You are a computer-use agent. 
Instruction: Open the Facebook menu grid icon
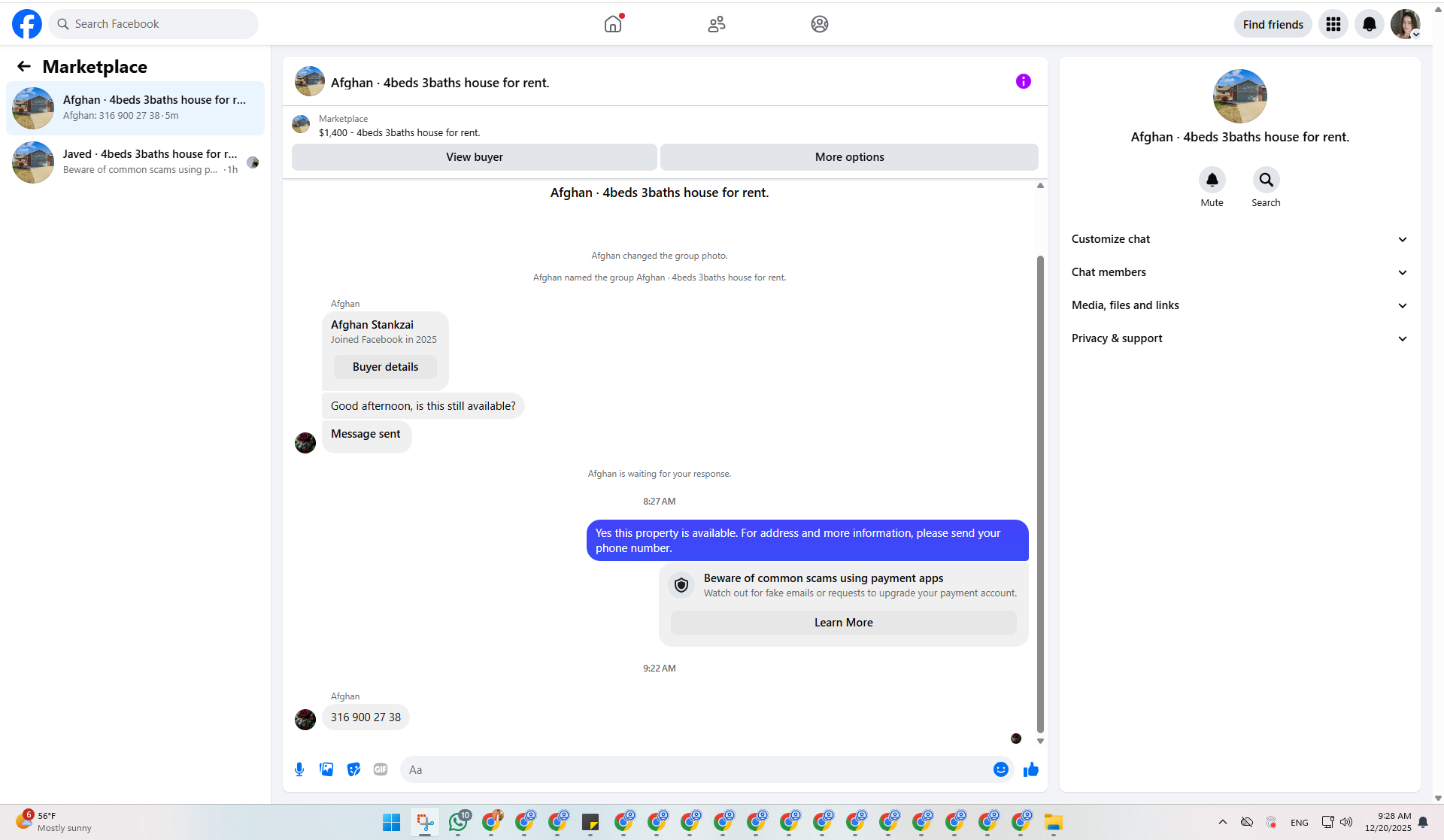(x=1333, y=24)
